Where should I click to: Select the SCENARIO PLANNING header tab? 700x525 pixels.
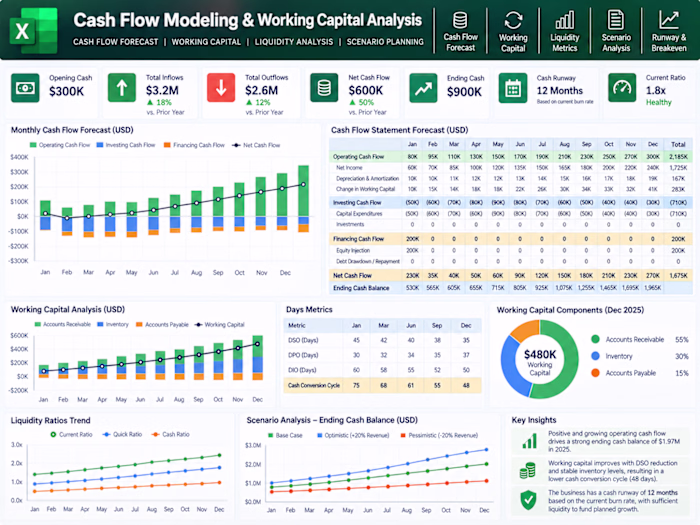[385, 42]
